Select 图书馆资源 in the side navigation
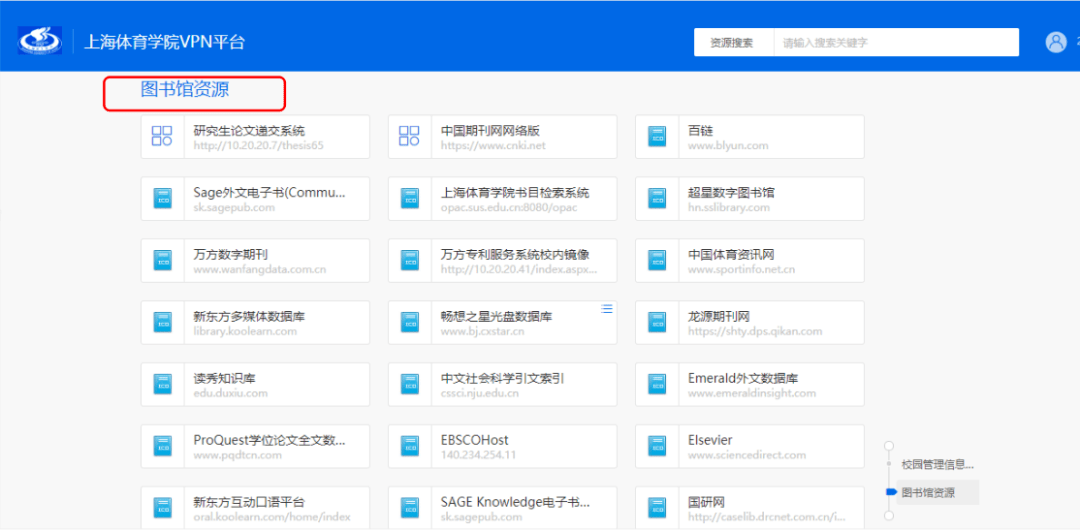Screen dimensions: 1080x531 point(928,492)
